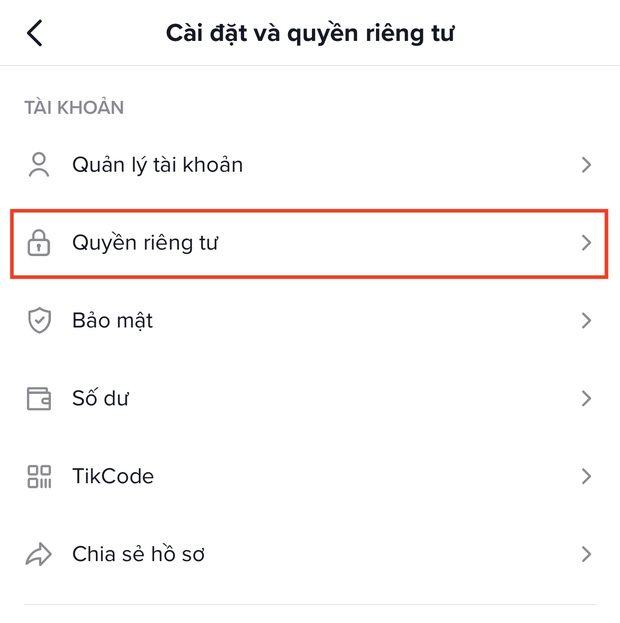Click the padlock icon beside Quyền riêng tư
This screenshot has width=620, height=623.
(39, 242)
